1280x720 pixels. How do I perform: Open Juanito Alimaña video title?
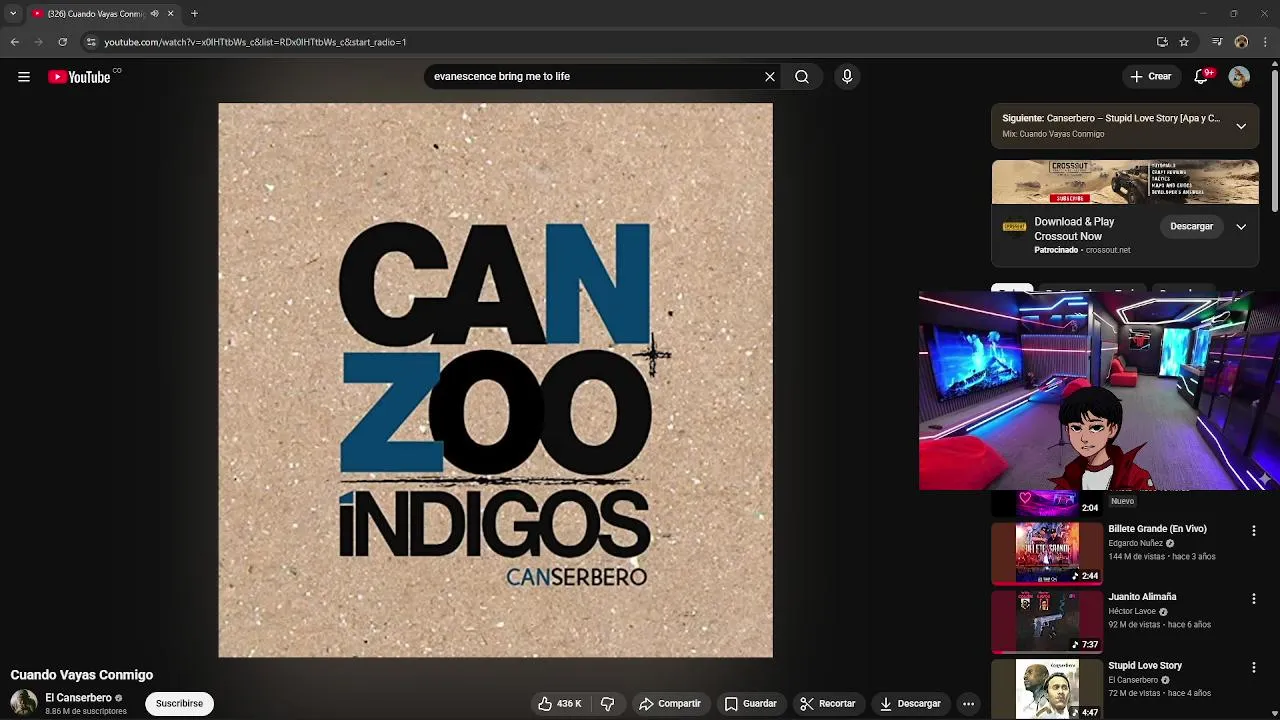[1142, 597]
